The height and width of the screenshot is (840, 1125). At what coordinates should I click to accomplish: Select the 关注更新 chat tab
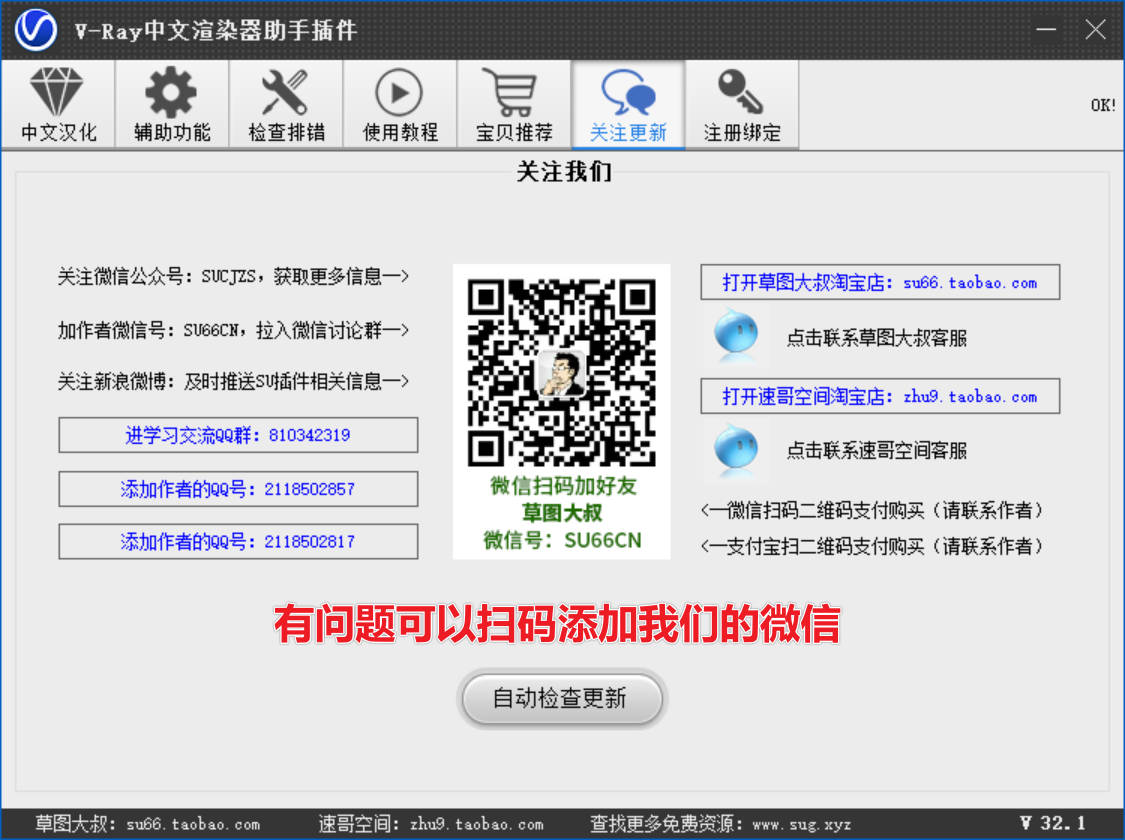[x=628, y=105]
